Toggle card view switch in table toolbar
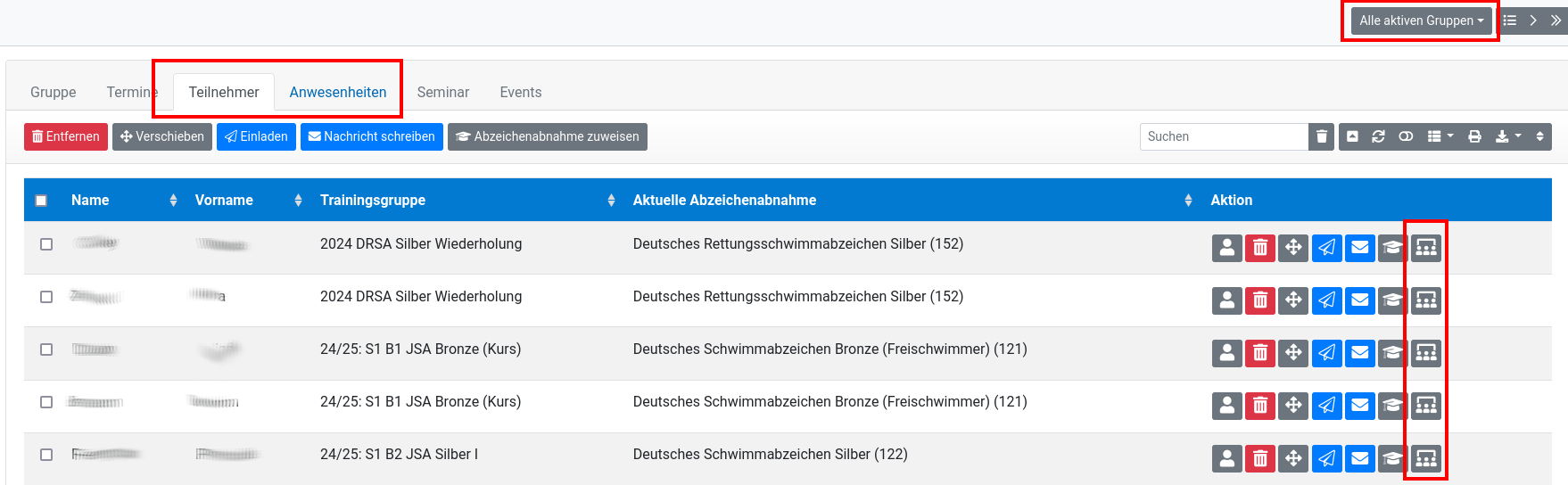This screenshot has height=485, width=1568. (1406, 136)
